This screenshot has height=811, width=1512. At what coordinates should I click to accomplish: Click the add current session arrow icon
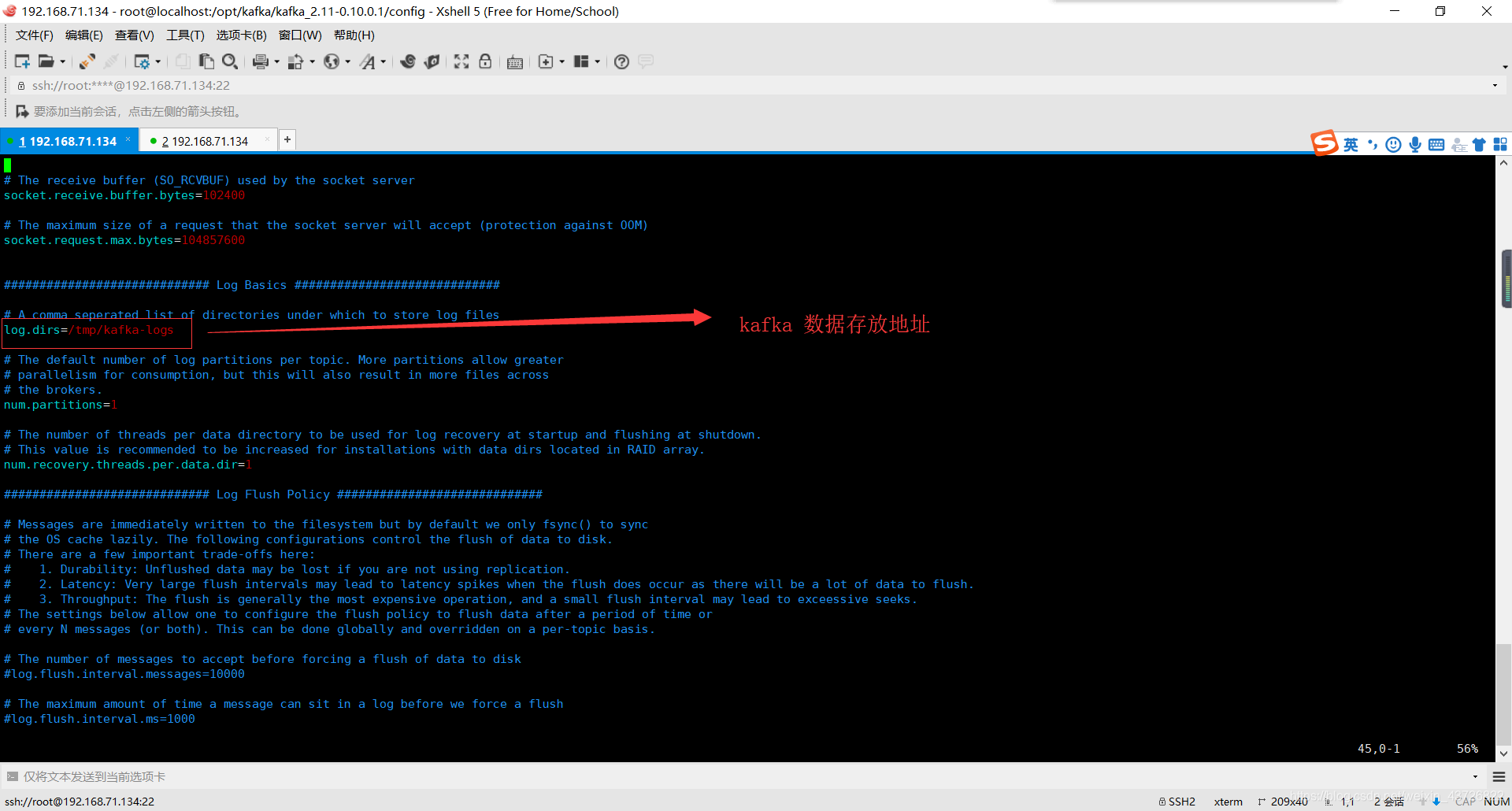click(x=22, y=111)
